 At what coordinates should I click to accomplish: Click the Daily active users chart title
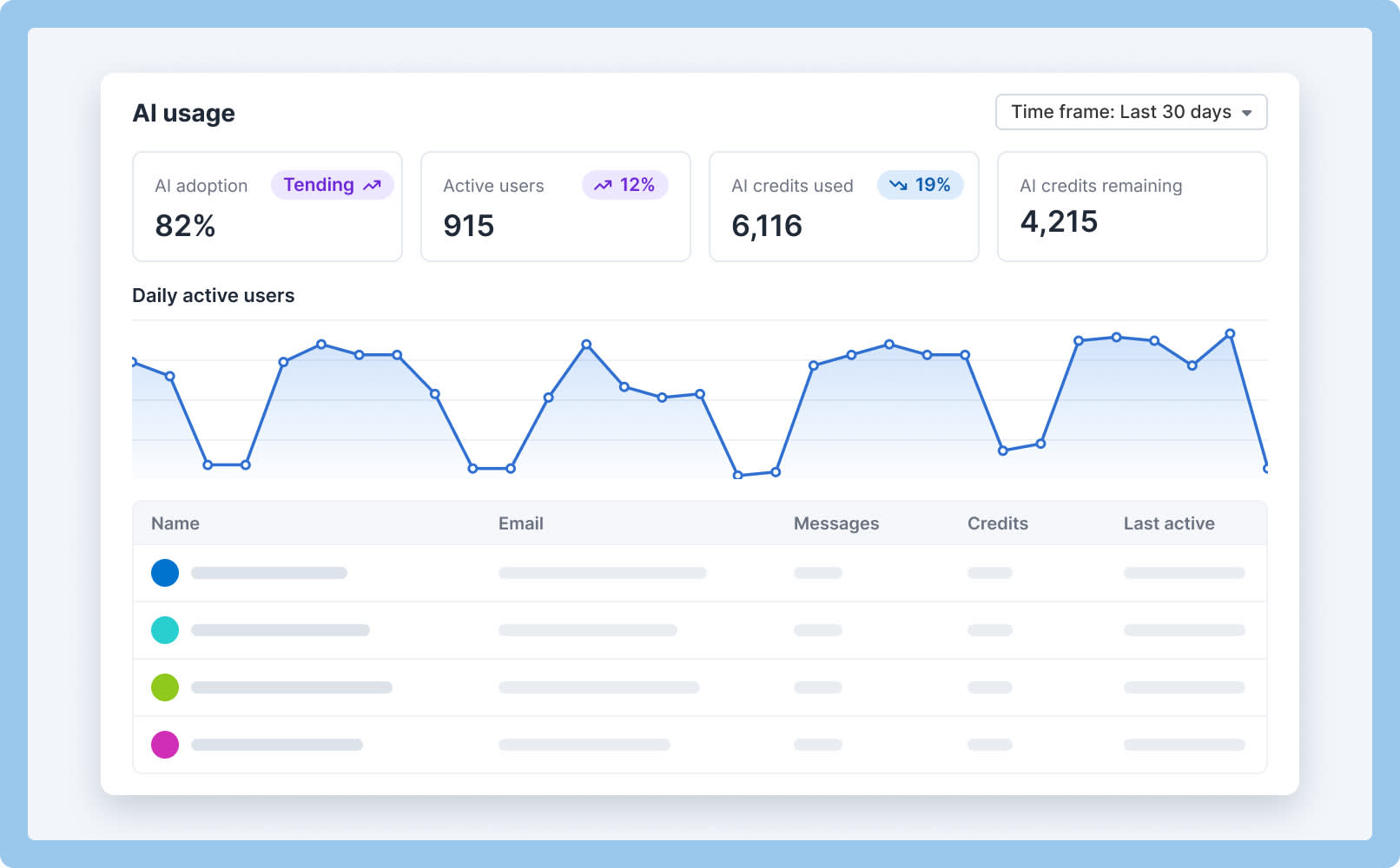pyautogui.click(x=213, y=296)
